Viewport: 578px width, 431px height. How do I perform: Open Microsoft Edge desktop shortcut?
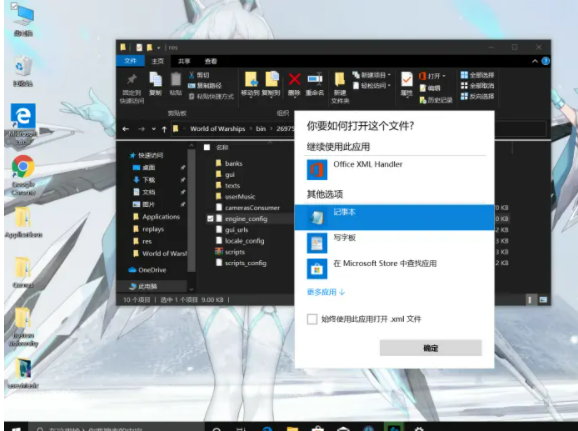point(23,124)
